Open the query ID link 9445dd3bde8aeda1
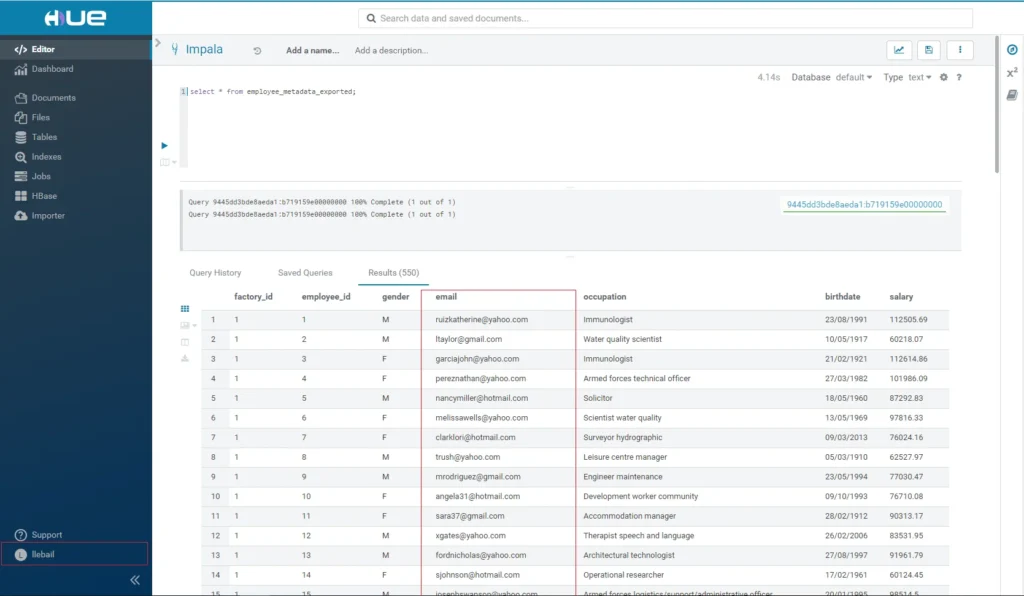This screenshot has width=1024, height=596. [x=864, y=204]
